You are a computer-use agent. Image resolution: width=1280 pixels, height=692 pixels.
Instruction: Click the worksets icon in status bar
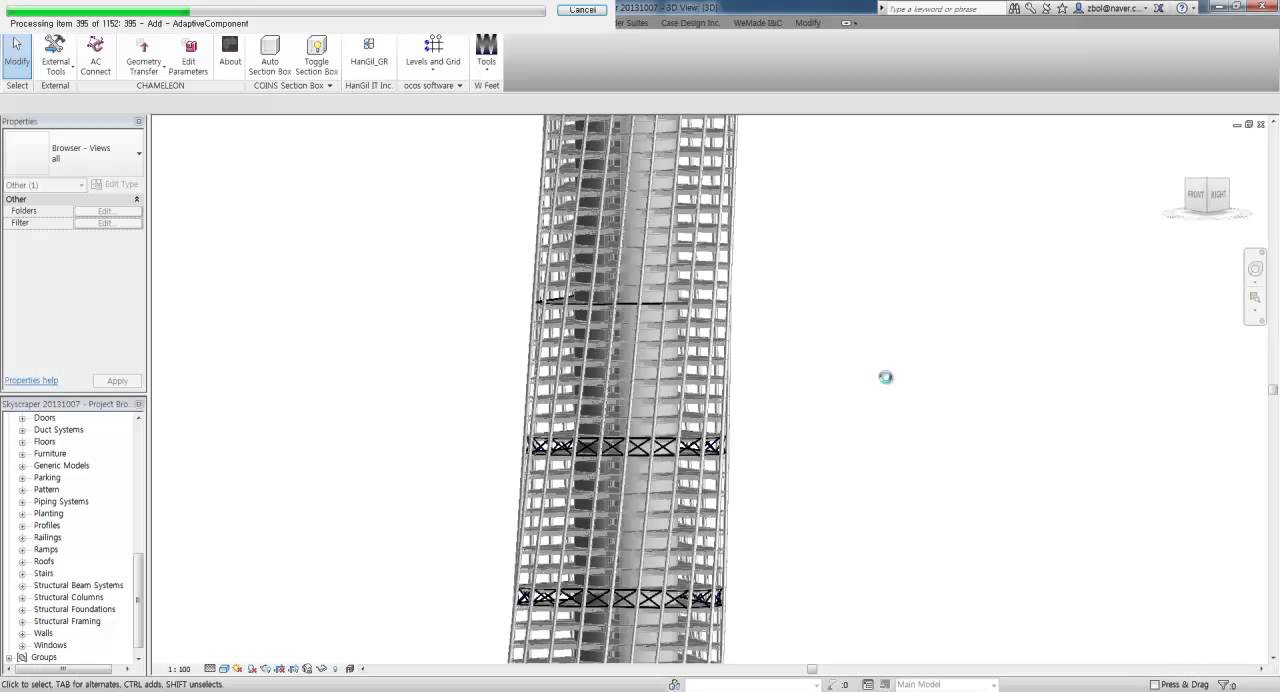point(674,685)
